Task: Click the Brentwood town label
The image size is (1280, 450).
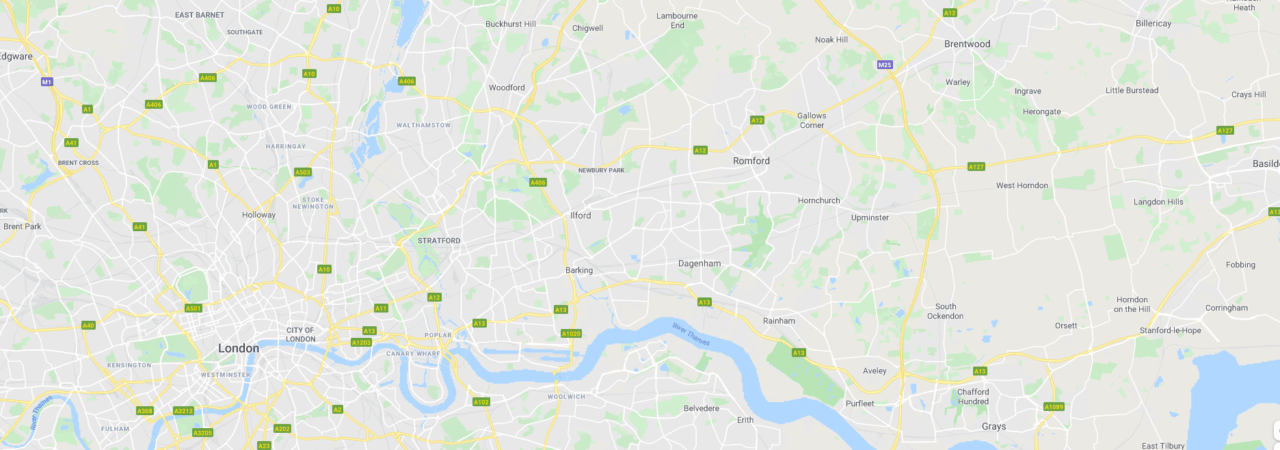Action: [967, 44]
